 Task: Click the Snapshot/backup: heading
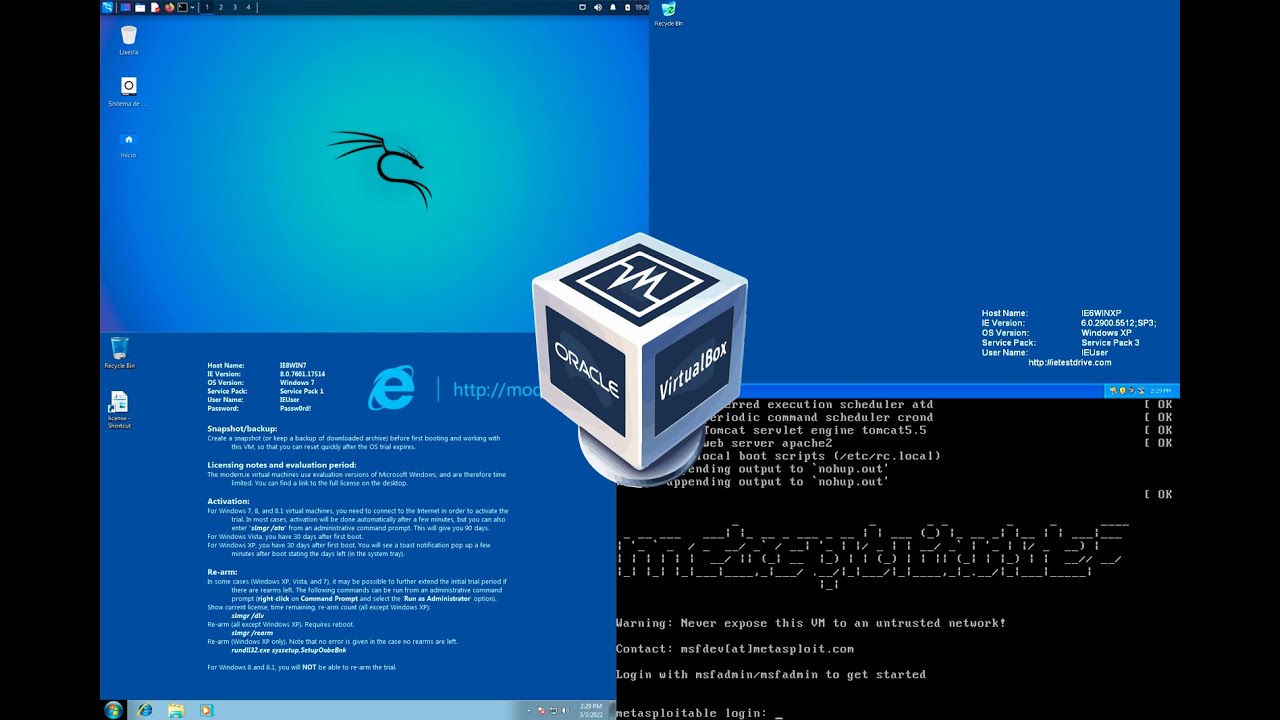pyautogui.click(x=242, y=428)
